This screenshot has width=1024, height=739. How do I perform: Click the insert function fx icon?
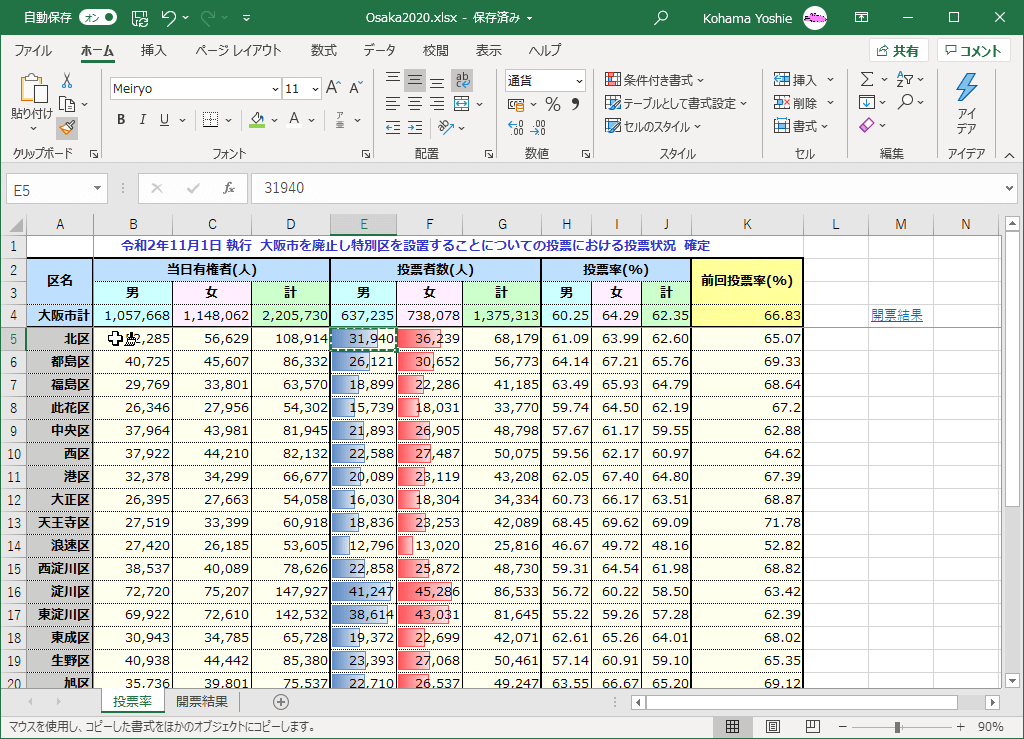[229, 188]
